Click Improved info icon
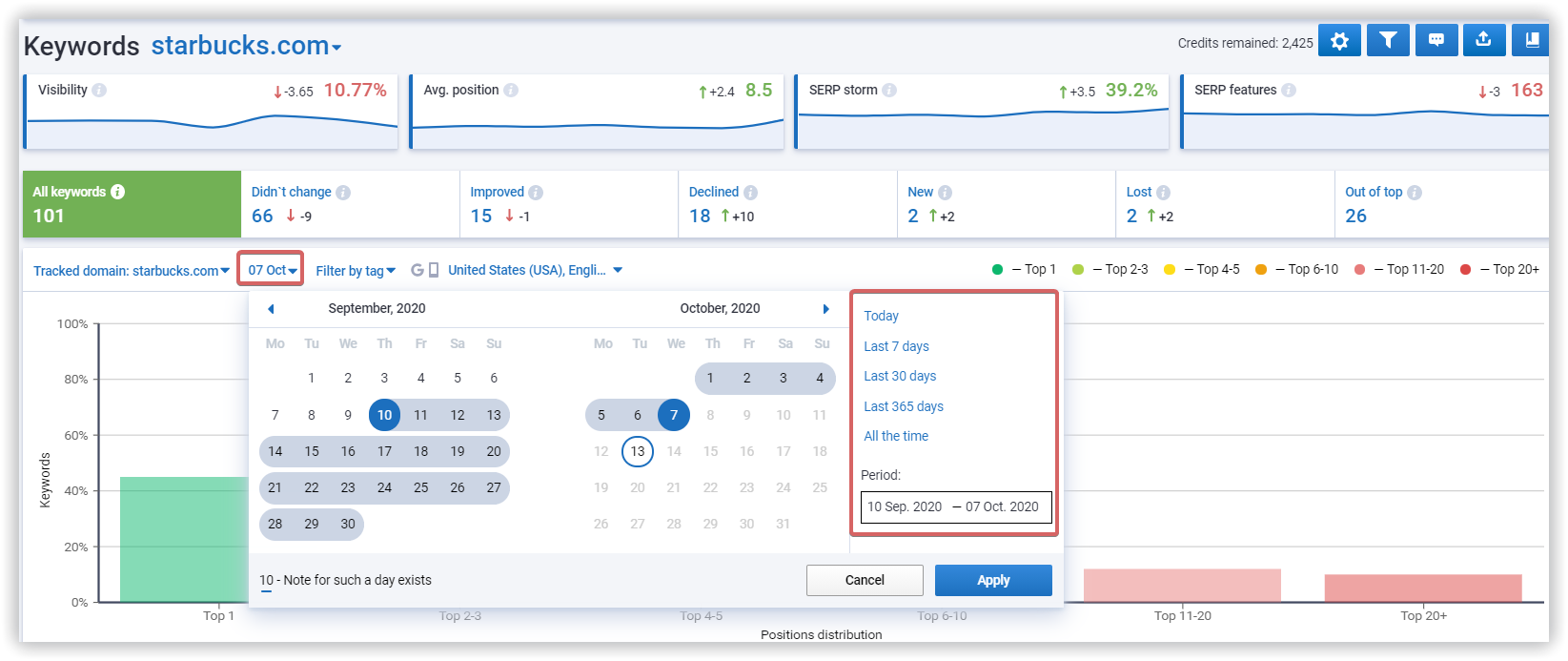The width and height of the screenshot is (1568, 661). (x=536, y=193)
